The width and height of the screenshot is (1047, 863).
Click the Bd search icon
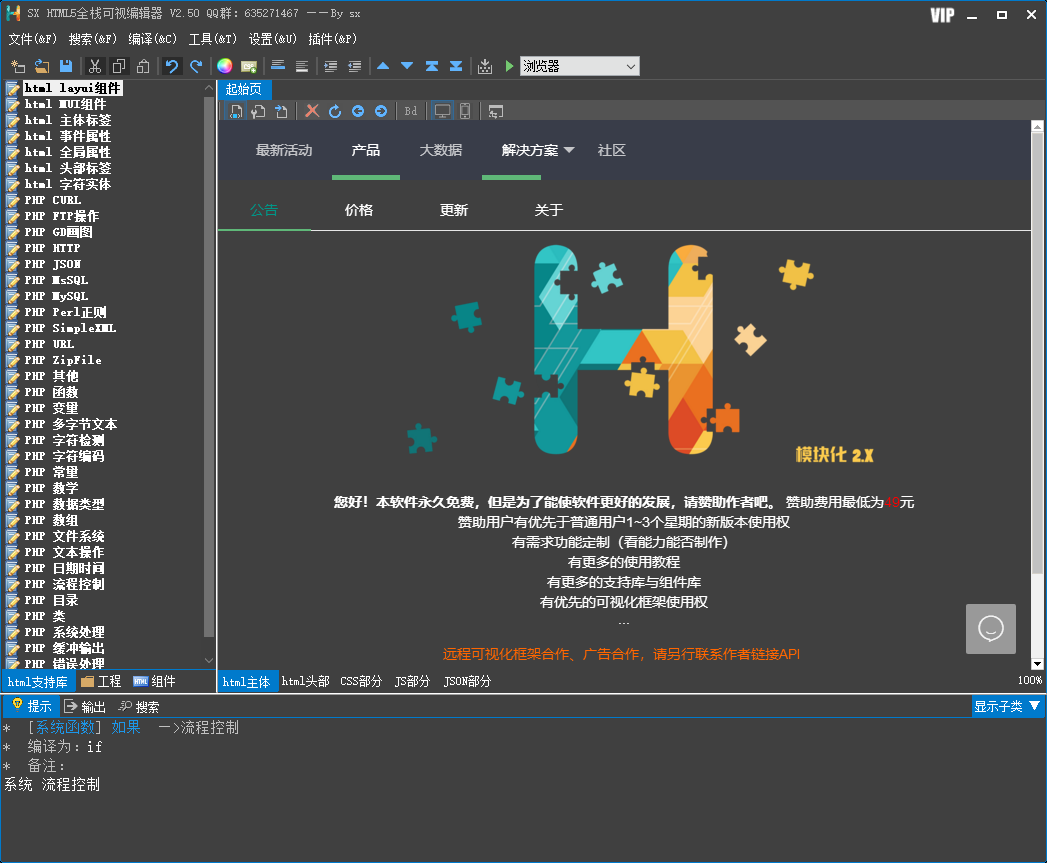(x=410, y=111)
